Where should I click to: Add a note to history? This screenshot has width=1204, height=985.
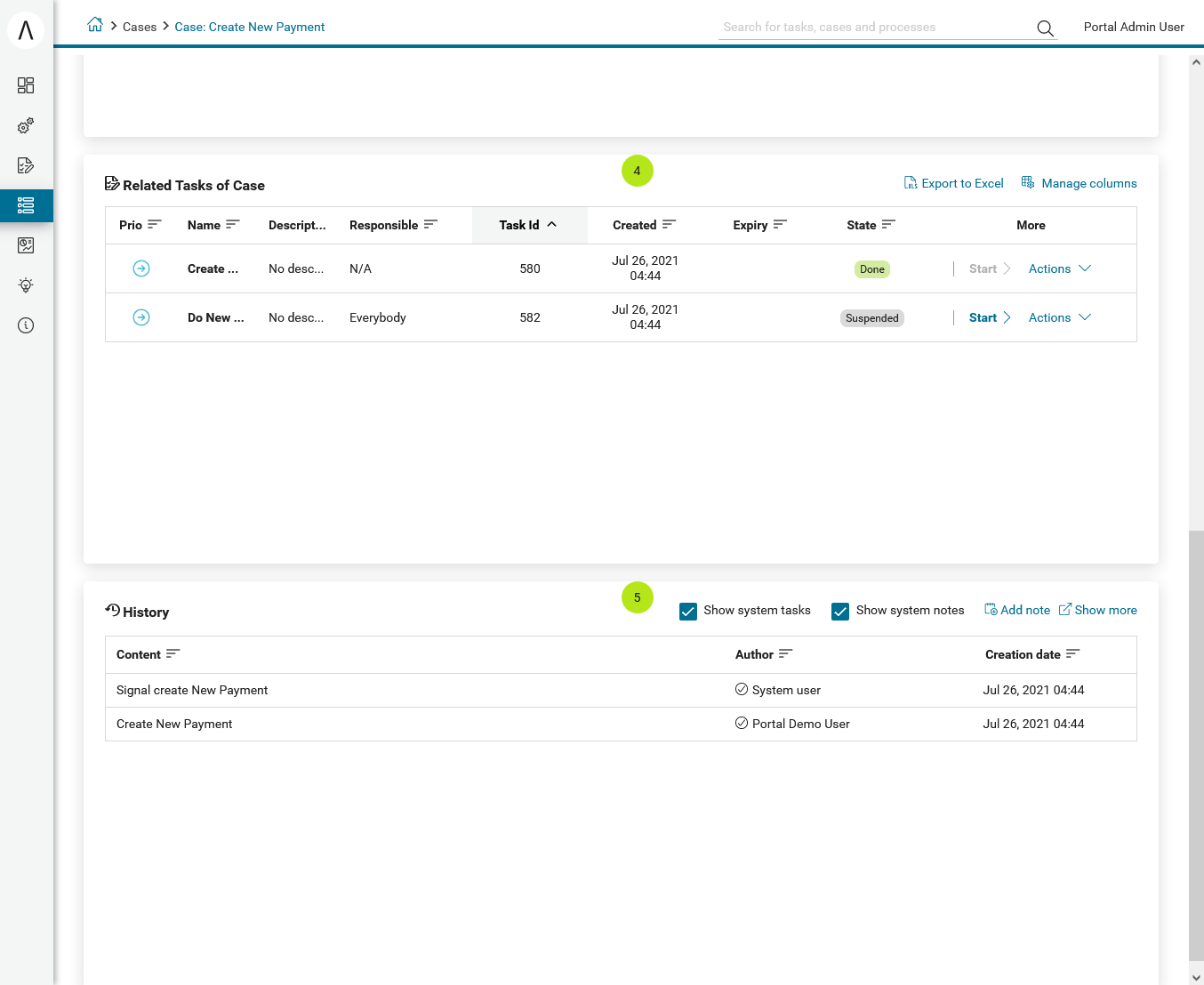(1017, 610)
